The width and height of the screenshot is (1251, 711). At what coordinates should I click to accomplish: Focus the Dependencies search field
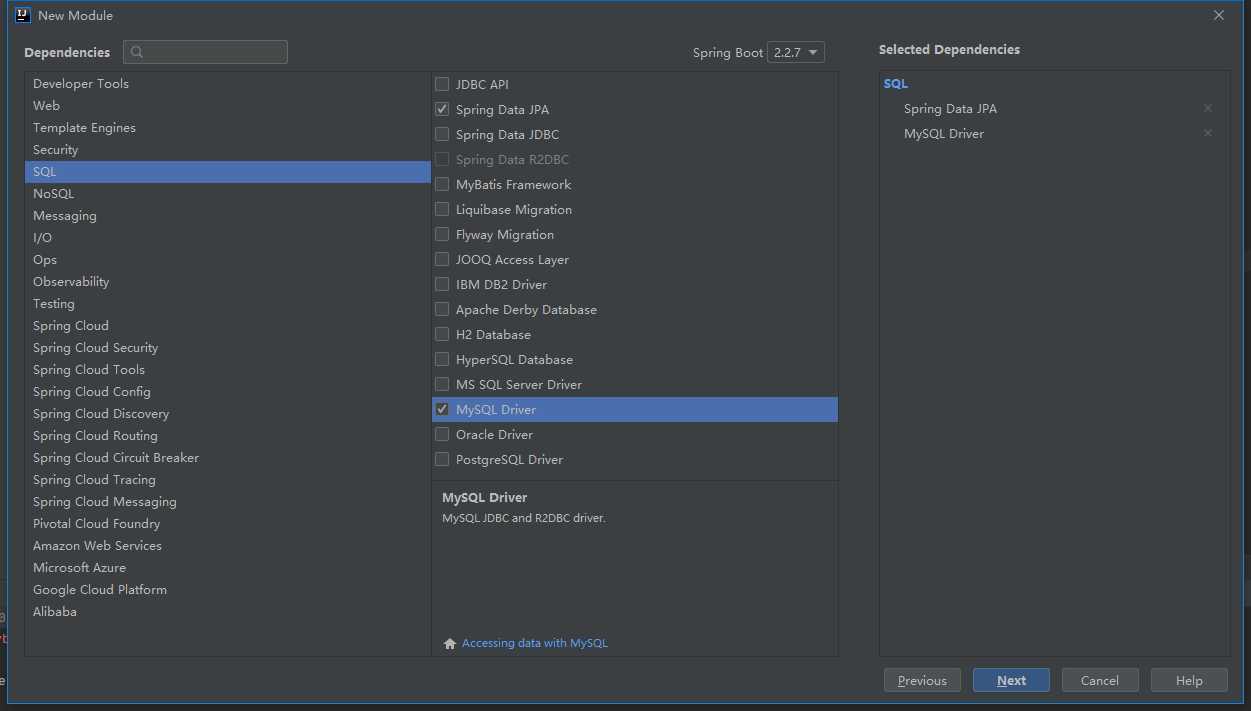tap(205, 52)
